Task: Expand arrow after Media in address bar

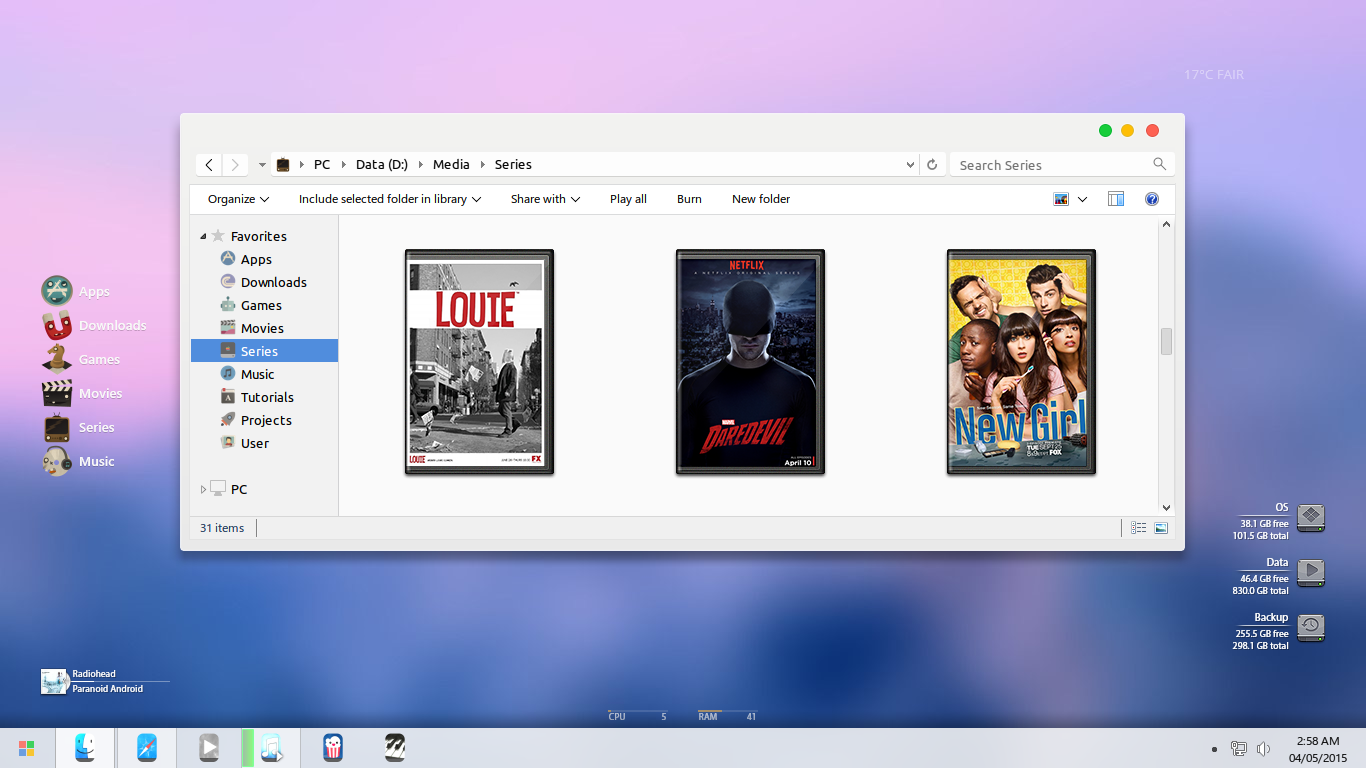Action: (x=482, y=165)
